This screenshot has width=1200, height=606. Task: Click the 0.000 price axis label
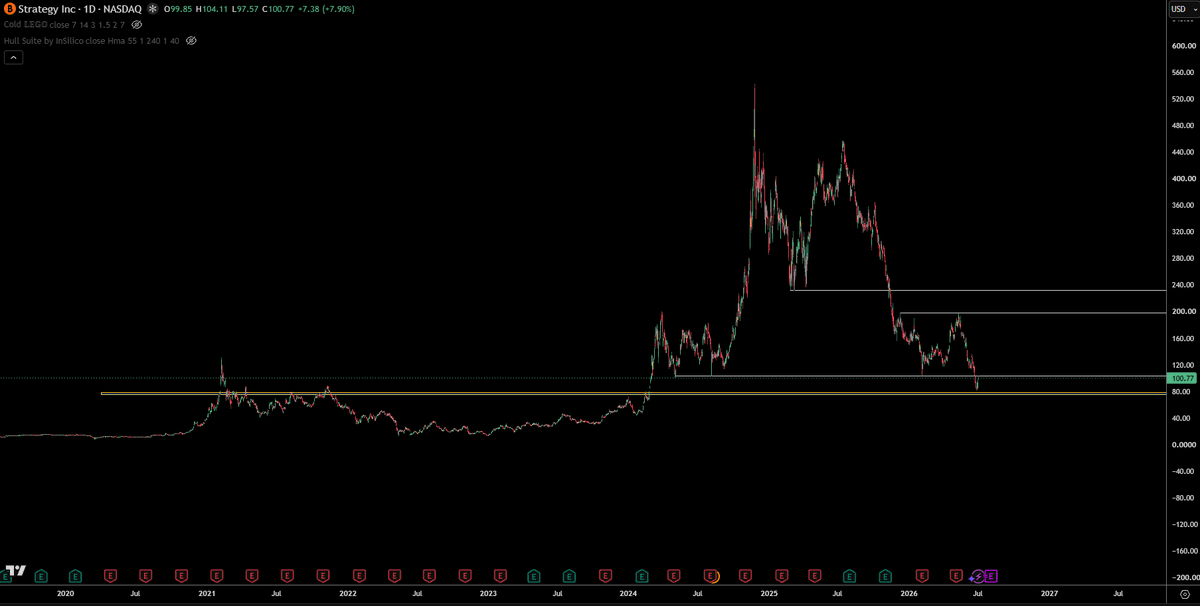point(1183,444)
